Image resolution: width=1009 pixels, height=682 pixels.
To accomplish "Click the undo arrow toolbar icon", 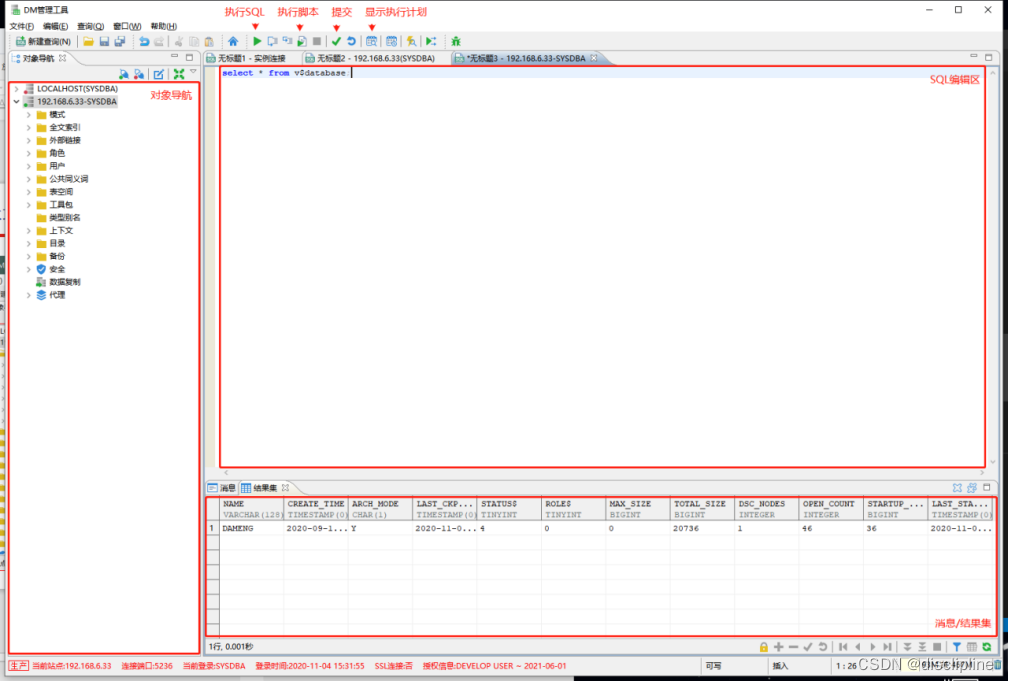I will (144, 41).
